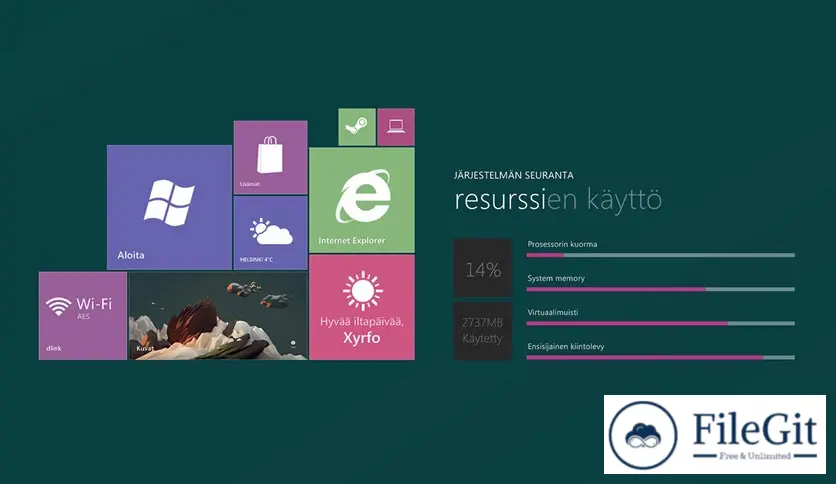Image resolution: width=836 pixels, height=484 pixels.
Task: Click the JÄRJESTELMÄN SEURANTA heading
Action: tap(513, 175)
